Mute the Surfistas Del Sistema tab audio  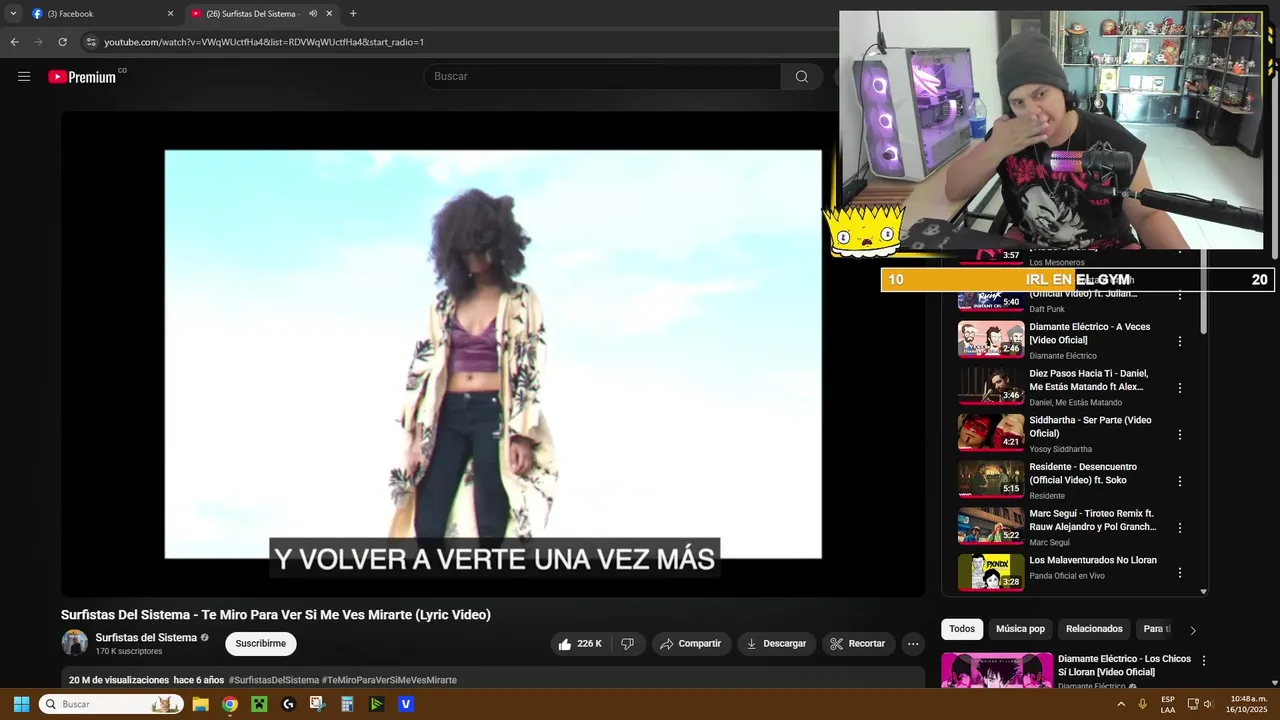coord(313,14)
